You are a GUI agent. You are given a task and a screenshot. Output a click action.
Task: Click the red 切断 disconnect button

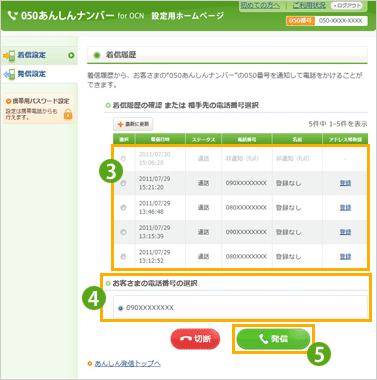tap(195, 339)
